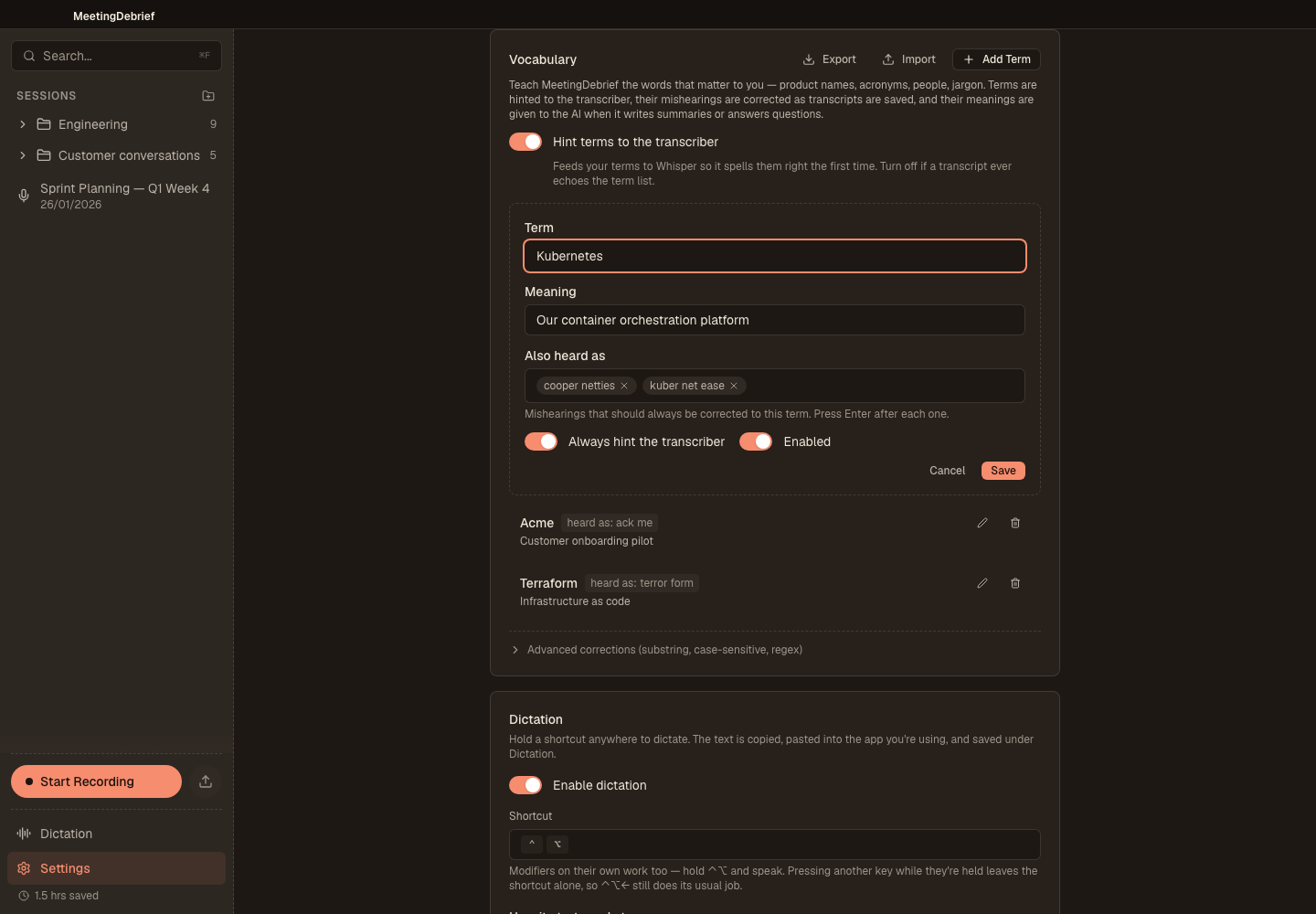This screenshot has width=1316, height=914.
Task: Click the upload icon beside Start Recording
Action: 206,781
